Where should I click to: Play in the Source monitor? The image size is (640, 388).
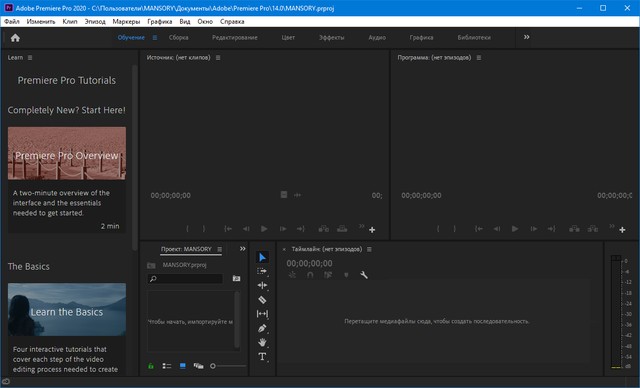(264, 229)
